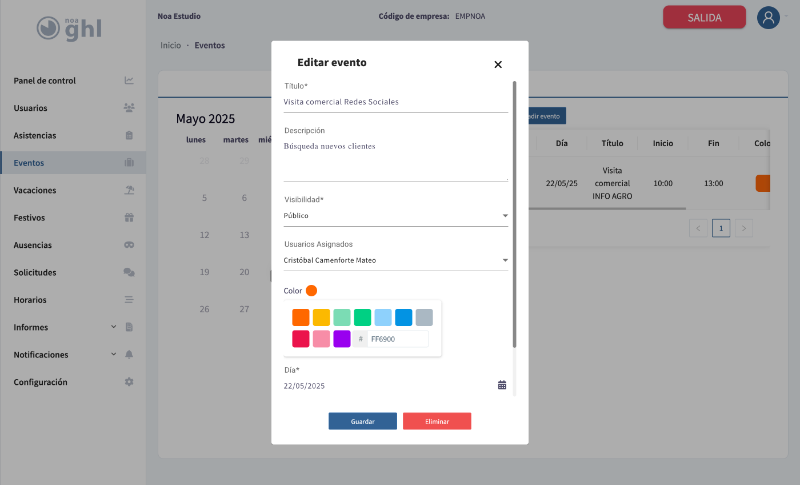
Task: Select the purple color swatch
Action: tap(342, 339)
